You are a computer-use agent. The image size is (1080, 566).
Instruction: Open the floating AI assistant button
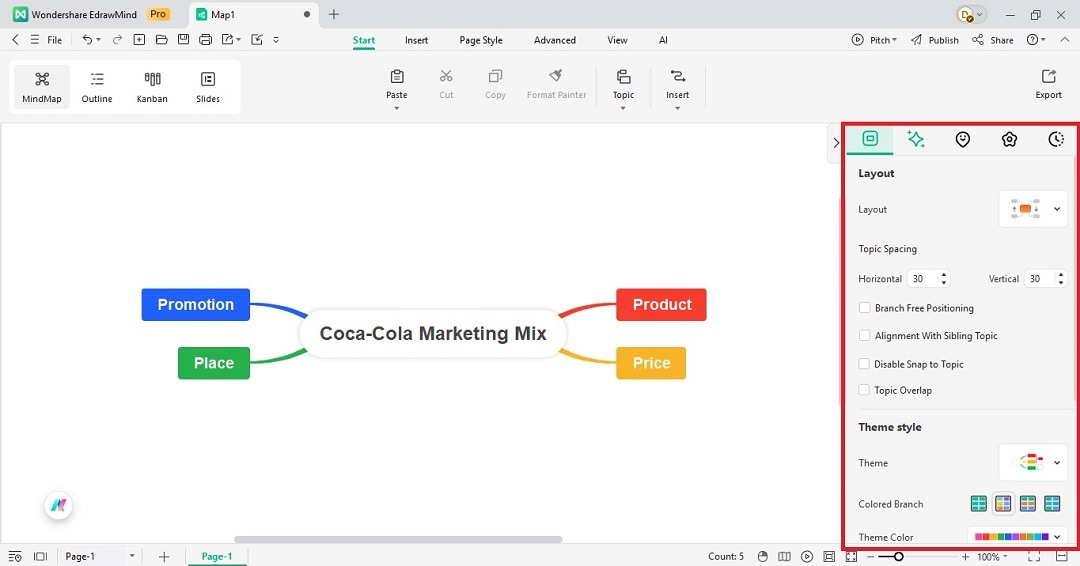click(x=59, y=505)
